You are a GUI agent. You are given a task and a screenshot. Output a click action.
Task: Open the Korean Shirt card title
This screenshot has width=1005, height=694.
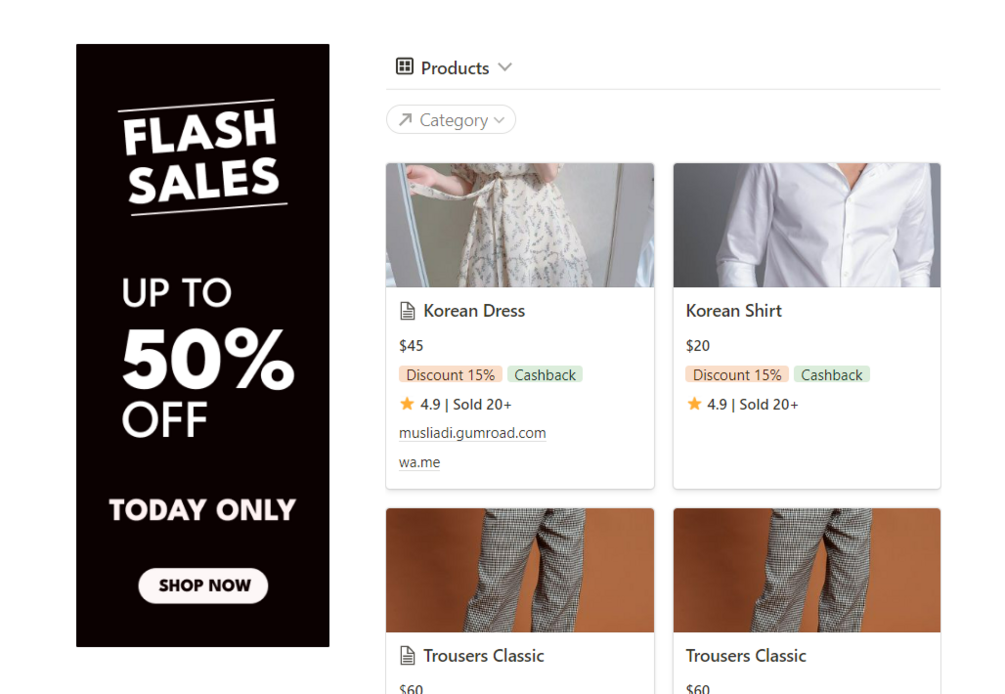pyautogui.click(x=734, y=311)
